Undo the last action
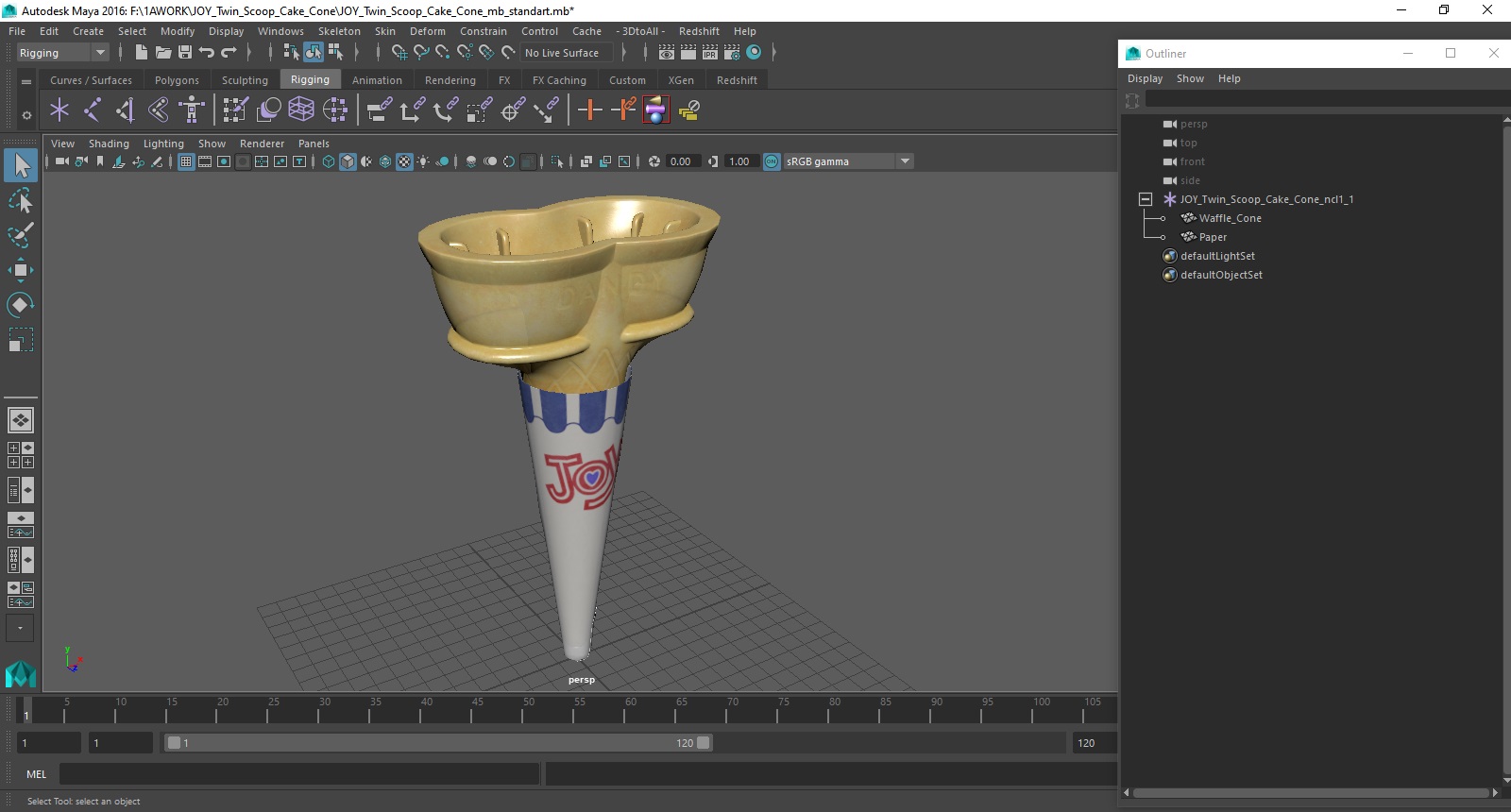Image resolution: width=1511 pixels, height=812 pixels. 207,53
